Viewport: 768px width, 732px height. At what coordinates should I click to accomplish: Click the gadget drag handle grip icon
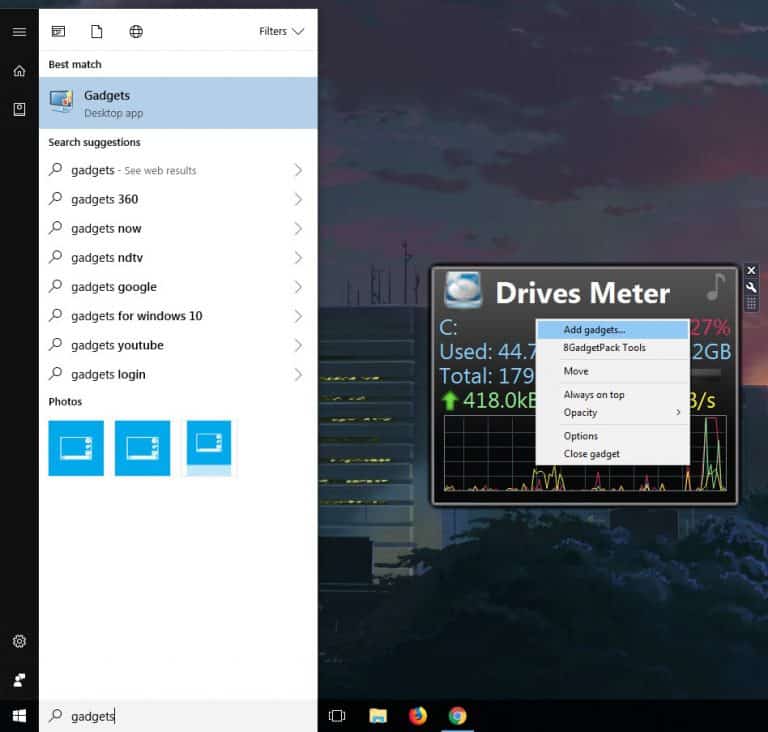[x=751, y=304]
